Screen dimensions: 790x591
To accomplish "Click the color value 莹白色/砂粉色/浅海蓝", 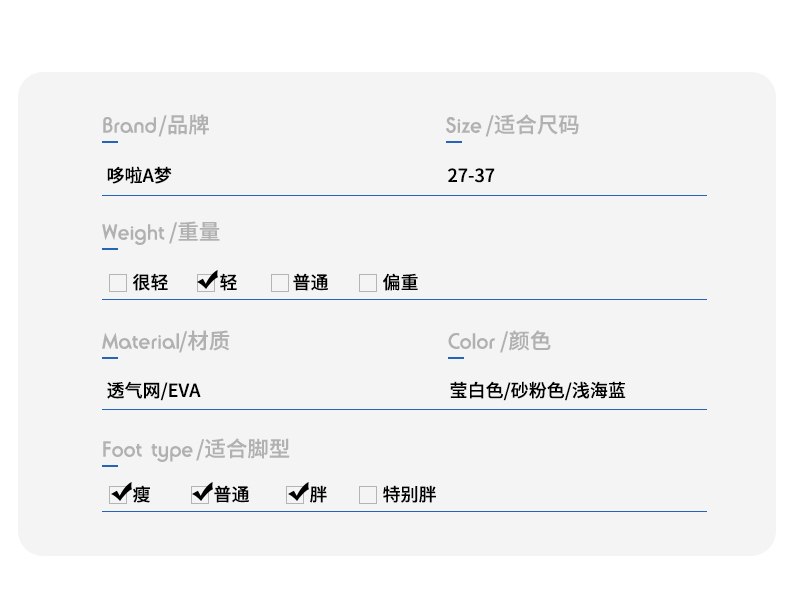I will [538, 390].
